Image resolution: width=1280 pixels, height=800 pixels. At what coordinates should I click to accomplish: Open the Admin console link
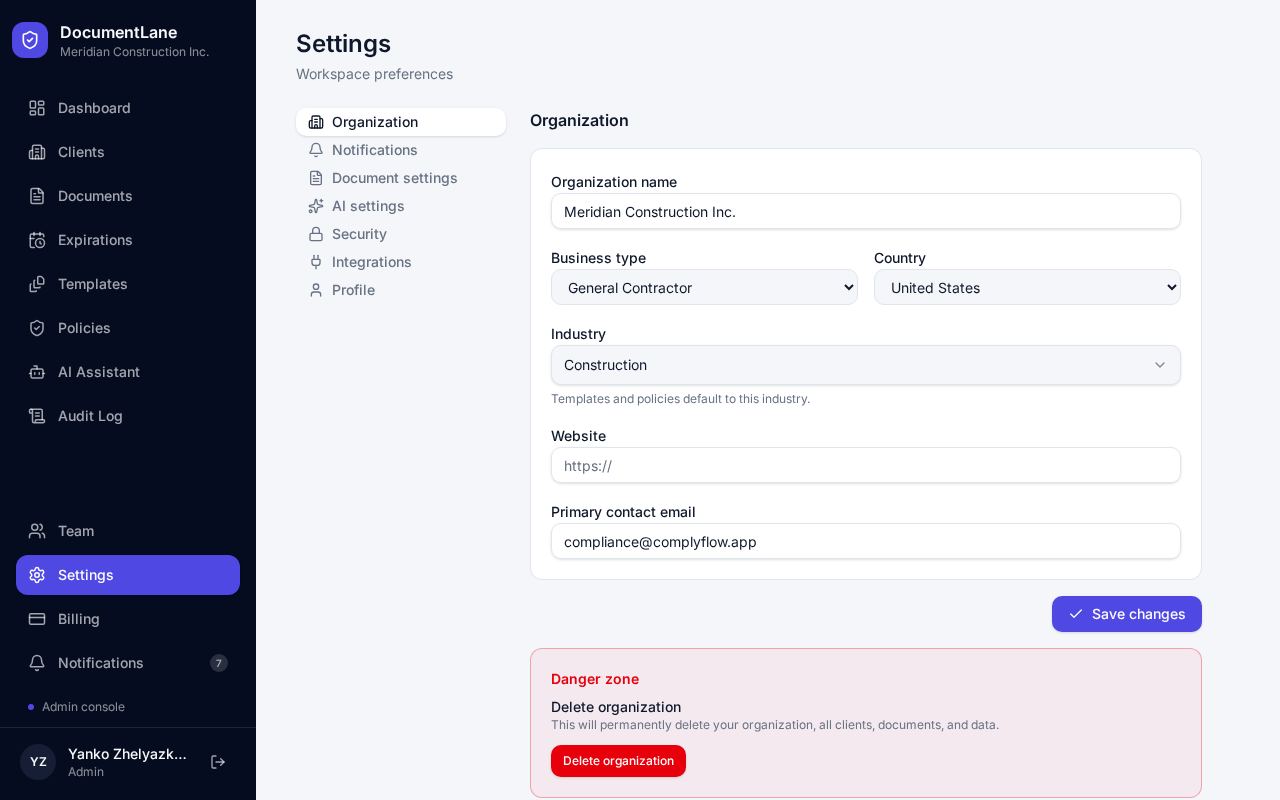(x=77, y=707)
